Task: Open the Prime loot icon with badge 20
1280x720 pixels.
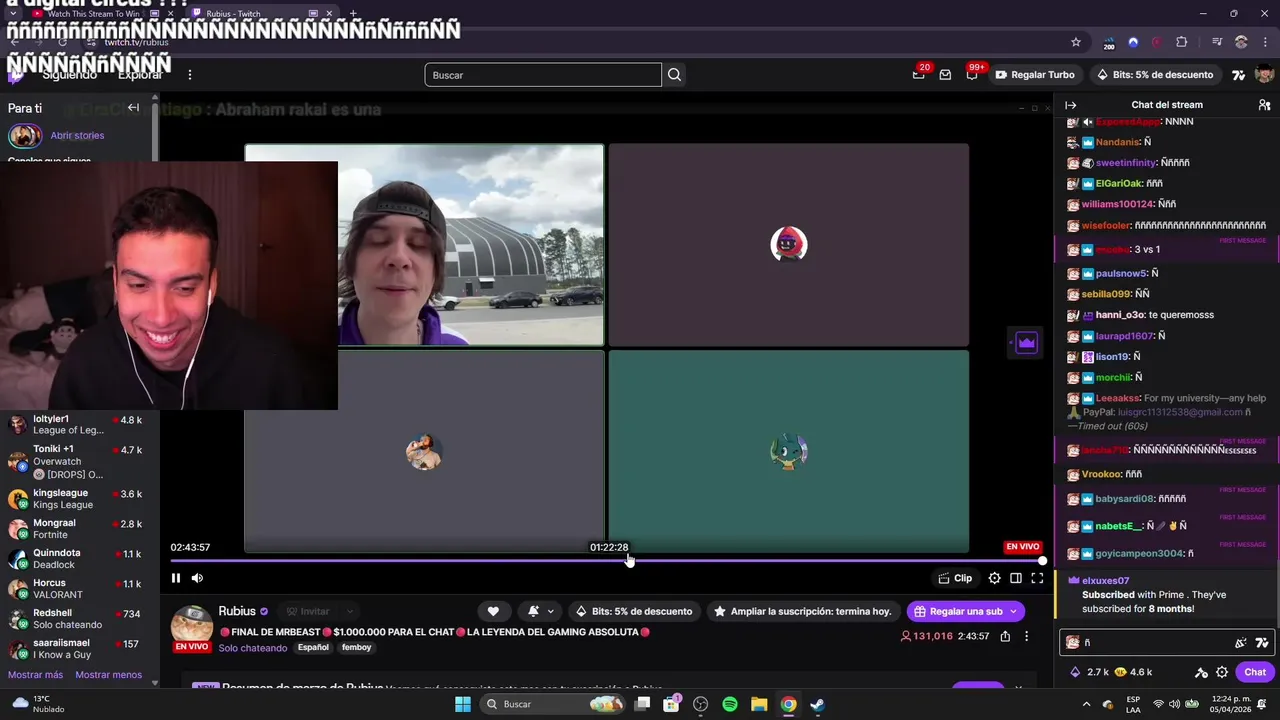Action: point(919,75)
